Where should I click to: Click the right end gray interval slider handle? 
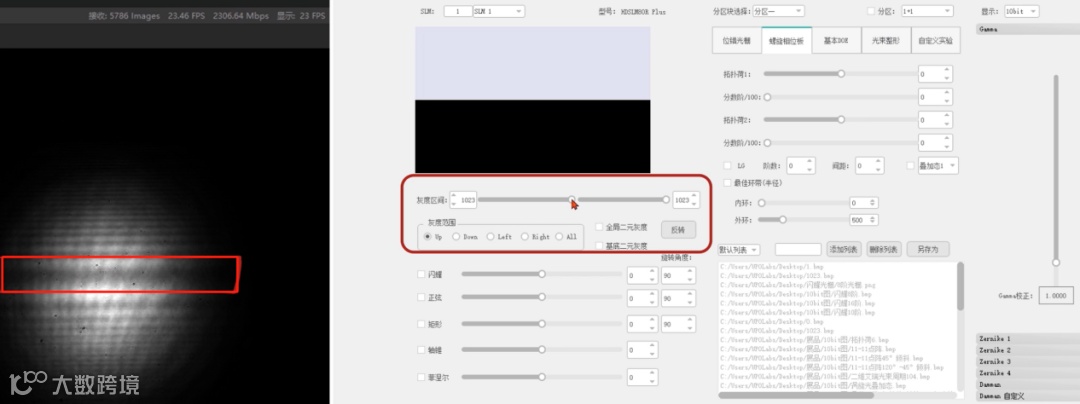pos(666,200)
